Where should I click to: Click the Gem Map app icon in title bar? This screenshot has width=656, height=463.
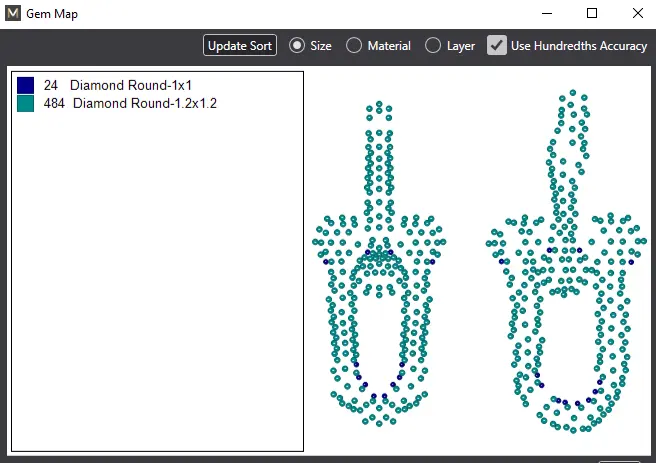pos(13,14)
